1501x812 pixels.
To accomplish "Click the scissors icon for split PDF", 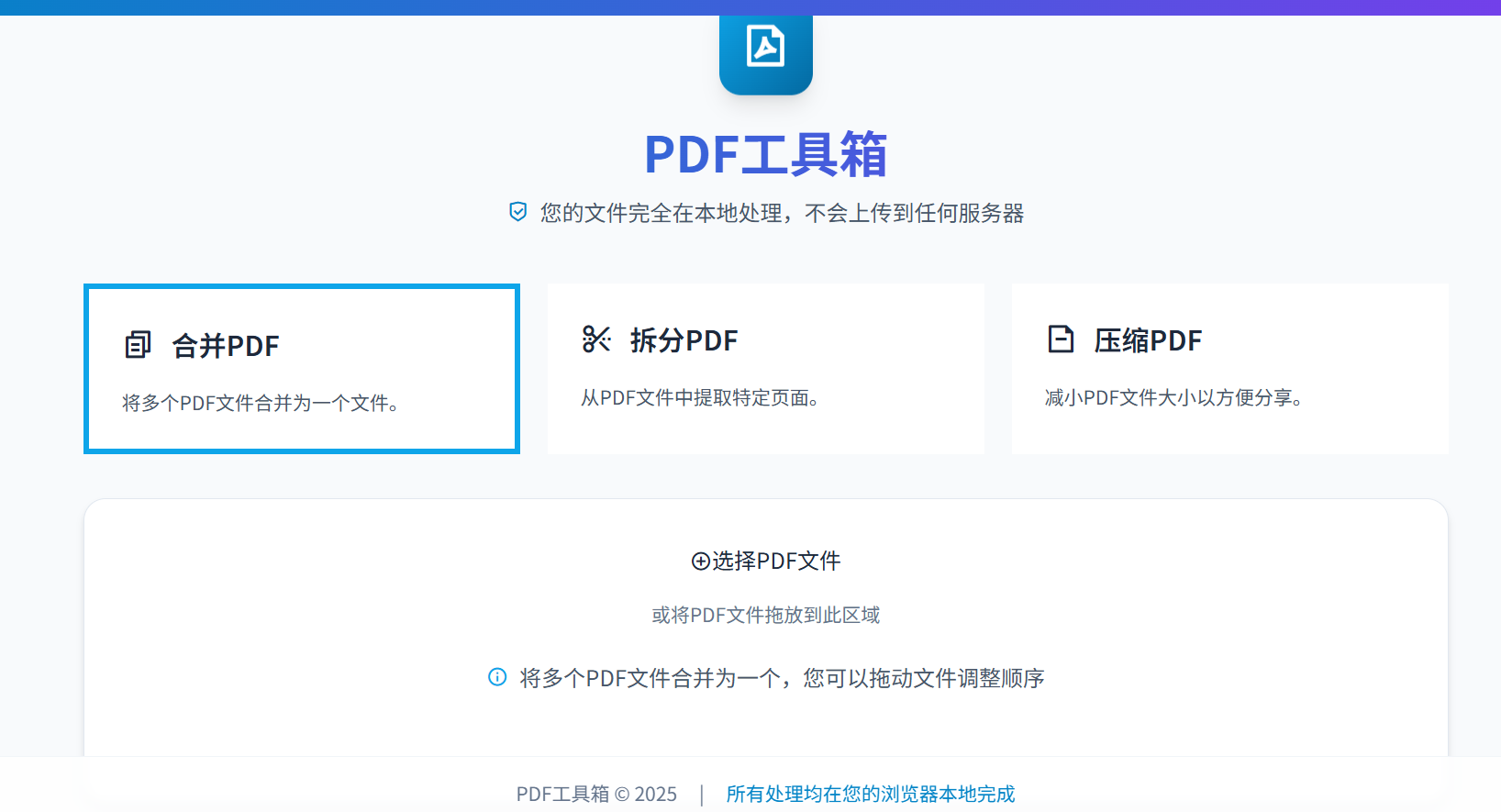I will pyautogui.click(x=596, y=339).
